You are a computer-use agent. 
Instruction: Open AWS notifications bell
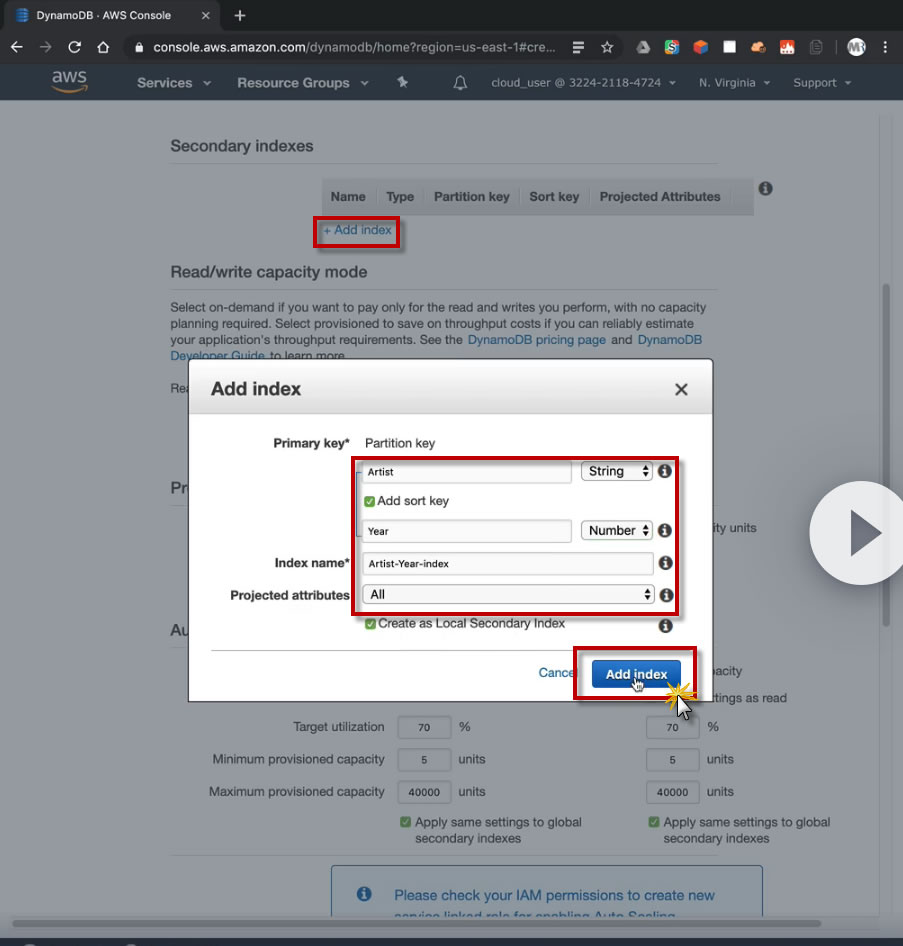coord(460,83)
